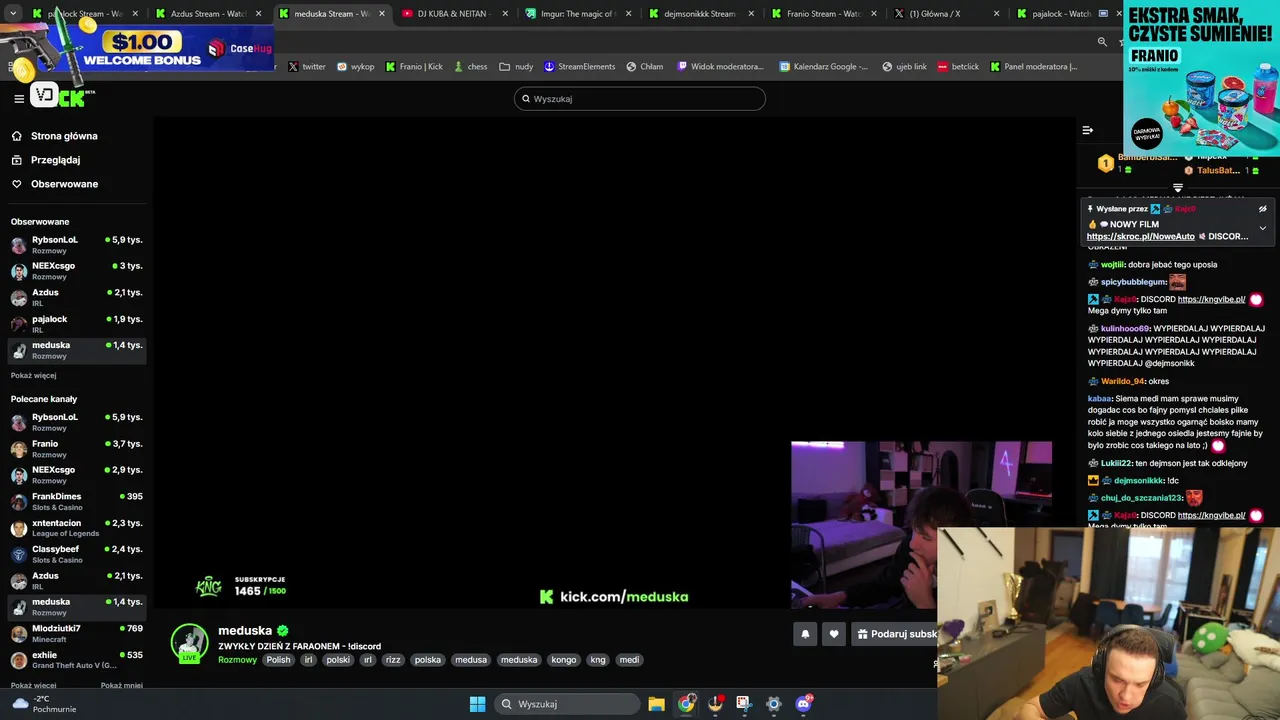Select the medi tag
This screenshot has width=1280, height=720.
click(629, 660)
